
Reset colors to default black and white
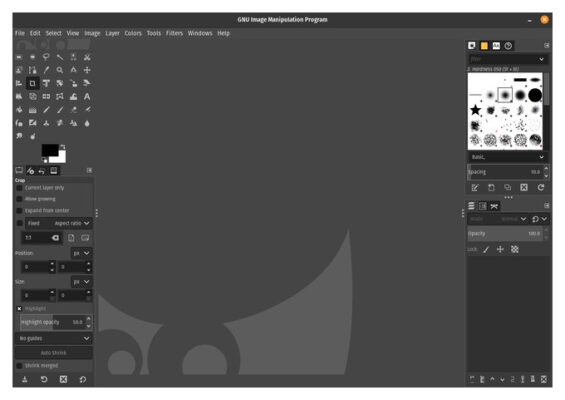click(44, 160)
